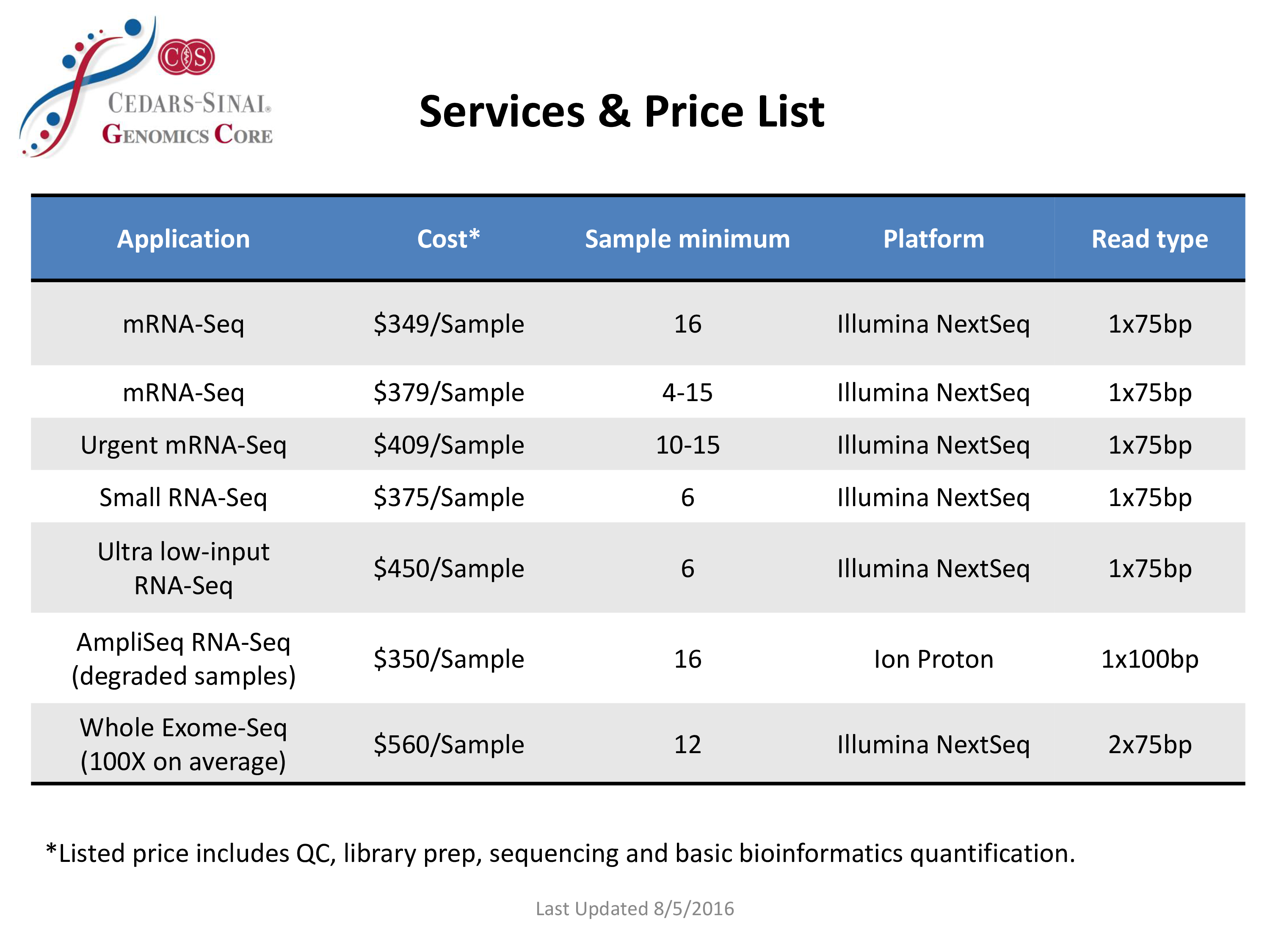1270x952 pixels.
Task: Click the $560/Sample price cell
Action: pyautogui.click(x=448, y=745)
